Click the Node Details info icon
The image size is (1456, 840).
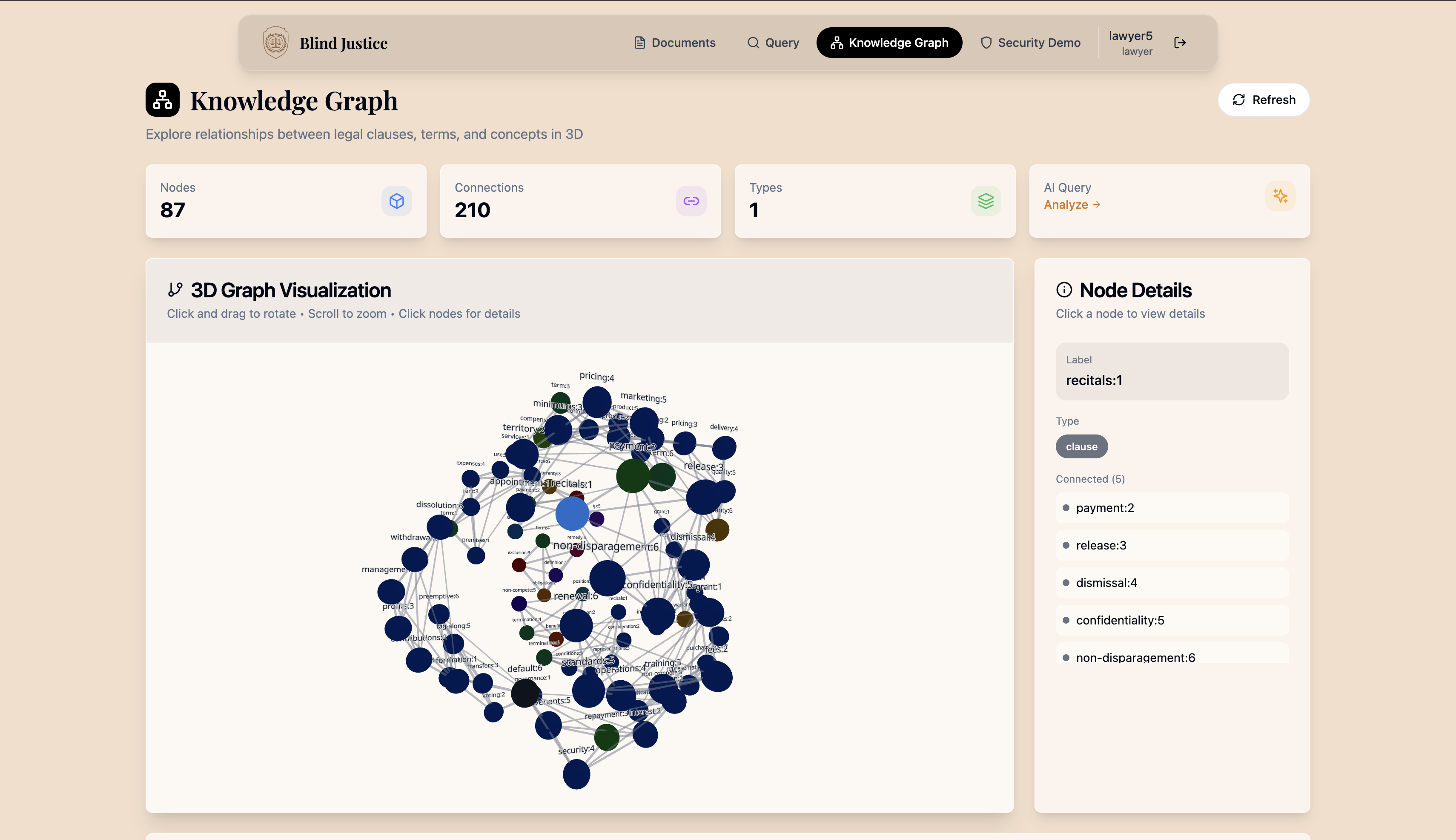[x=1064, y=290]
